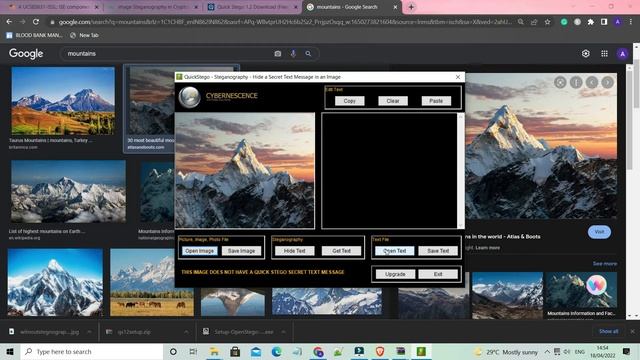Screen dimensions: 640x360
Task: Click Show all downloads
Action: [x=608, y=331]
